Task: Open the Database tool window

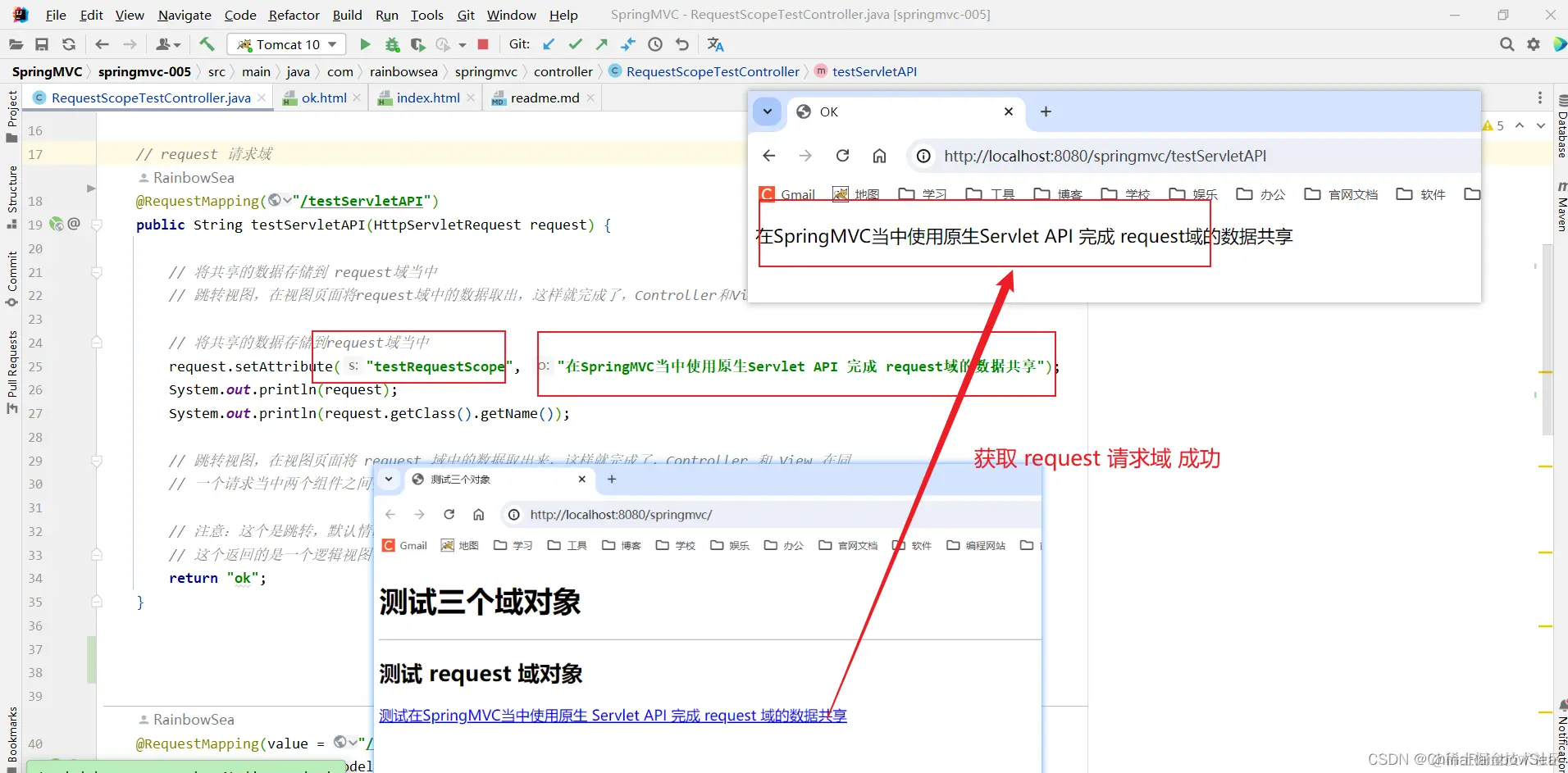Action: tap(1561, 126)
